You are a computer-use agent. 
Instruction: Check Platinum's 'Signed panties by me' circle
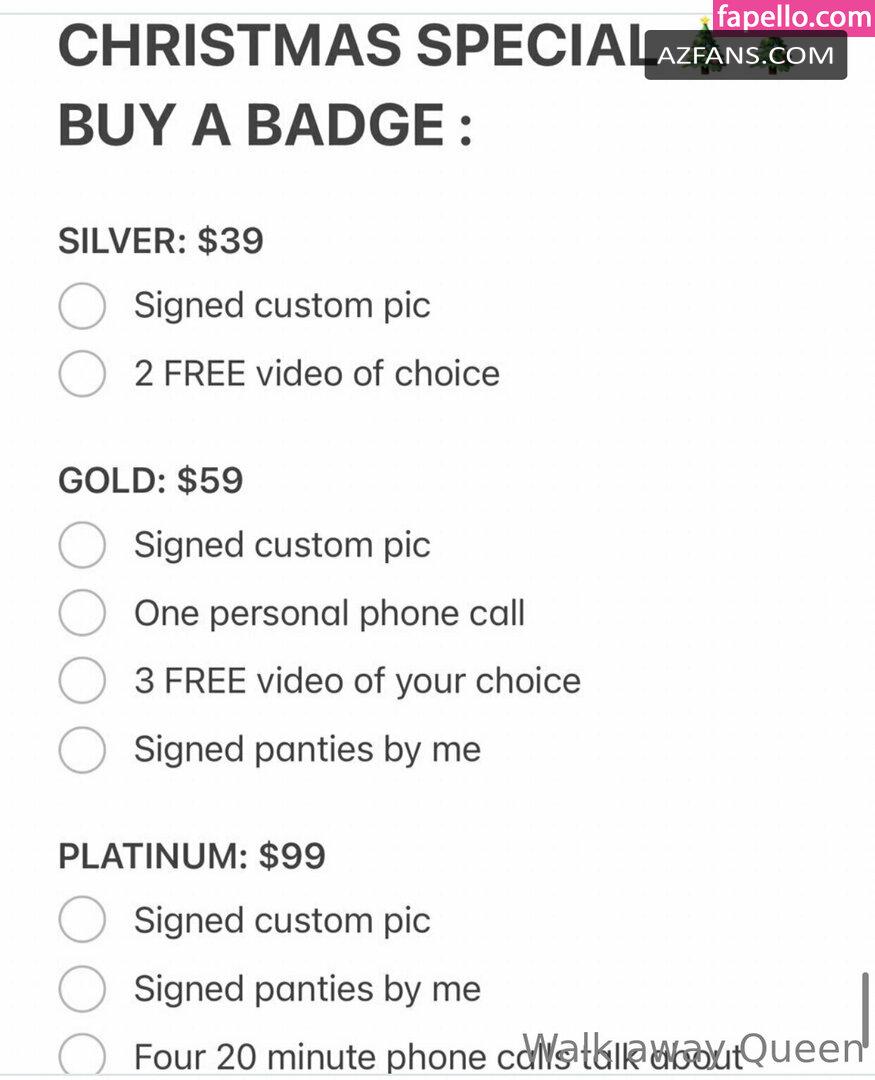pyautogui.click(x=82, y=988)
